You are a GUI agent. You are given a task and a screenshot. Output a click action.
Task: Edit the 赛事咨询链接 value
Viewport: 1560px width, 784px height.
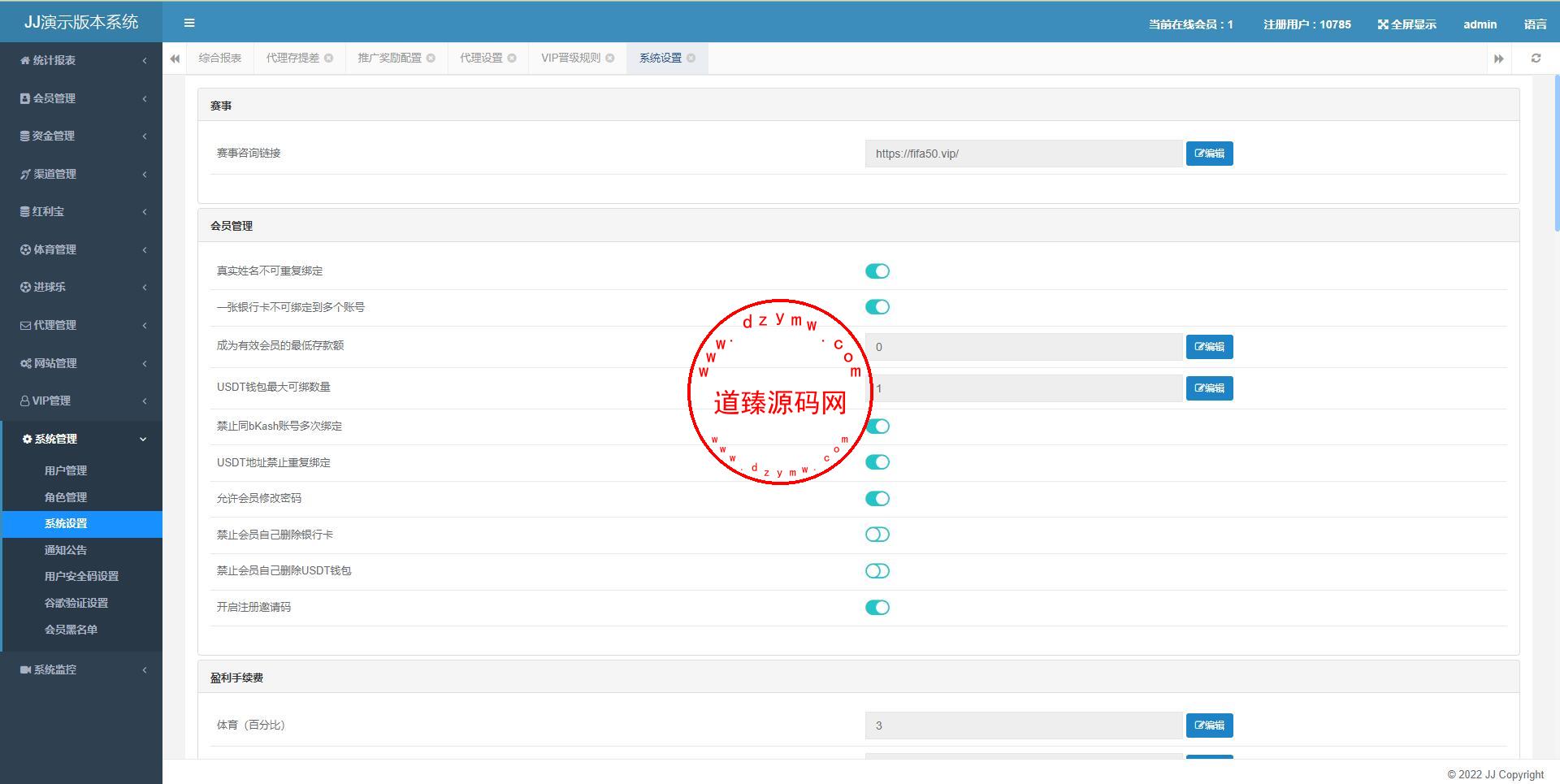tap(1209, 154)
